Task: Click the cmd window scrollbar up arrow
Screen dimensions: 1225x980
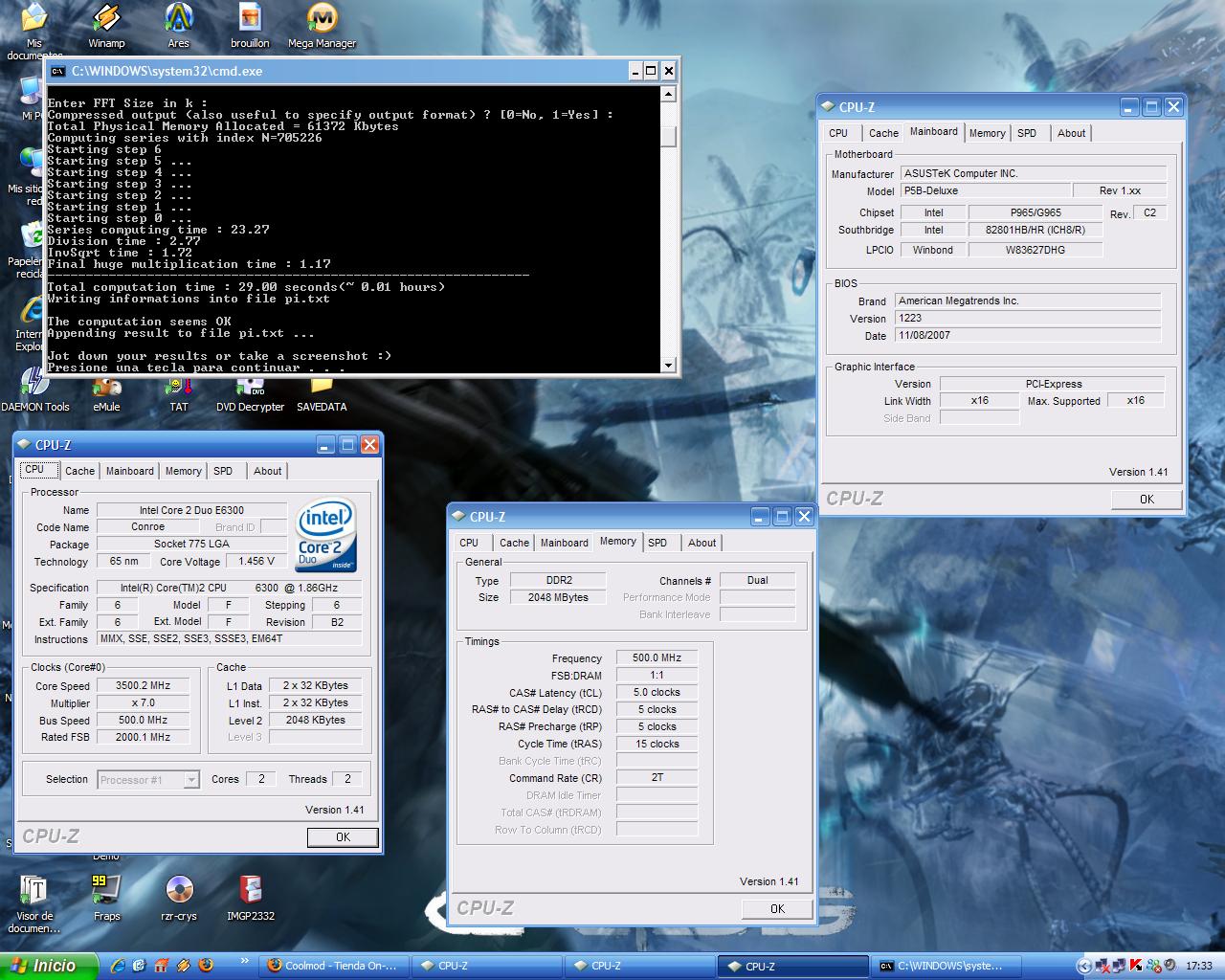Action: click(x=668, y=95)
